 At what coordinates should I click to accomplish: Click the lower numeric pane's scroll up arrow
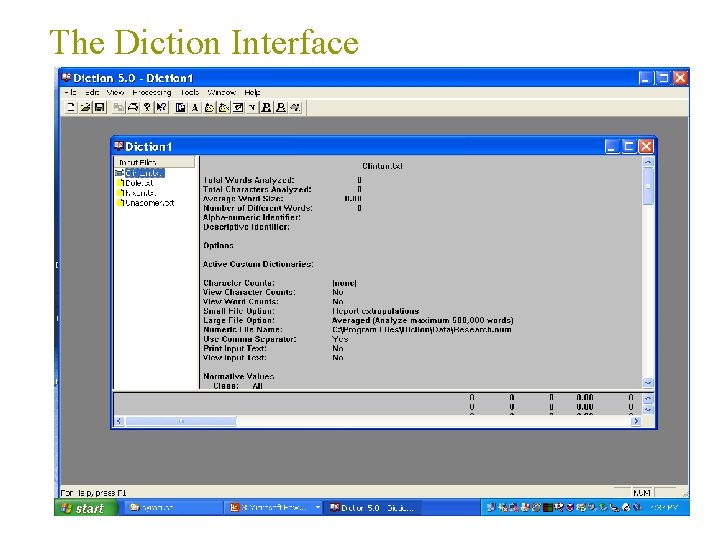pos(647,399)
